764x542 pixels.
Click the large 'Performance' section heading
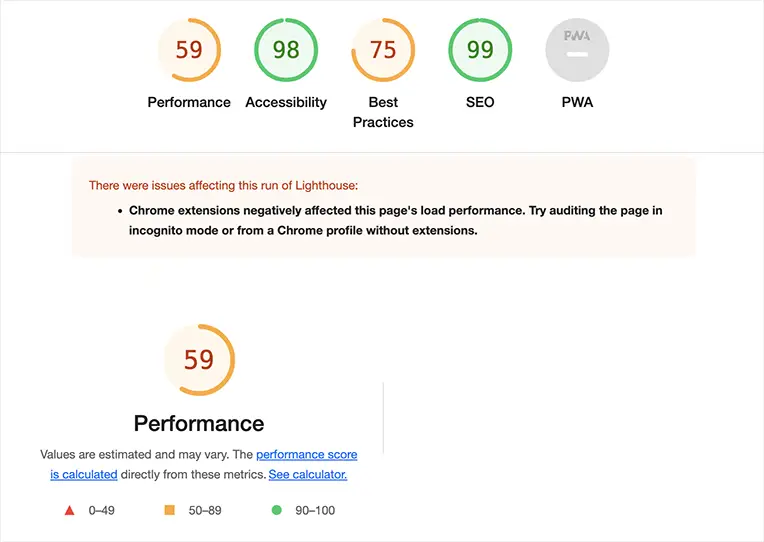pos(199,423)
